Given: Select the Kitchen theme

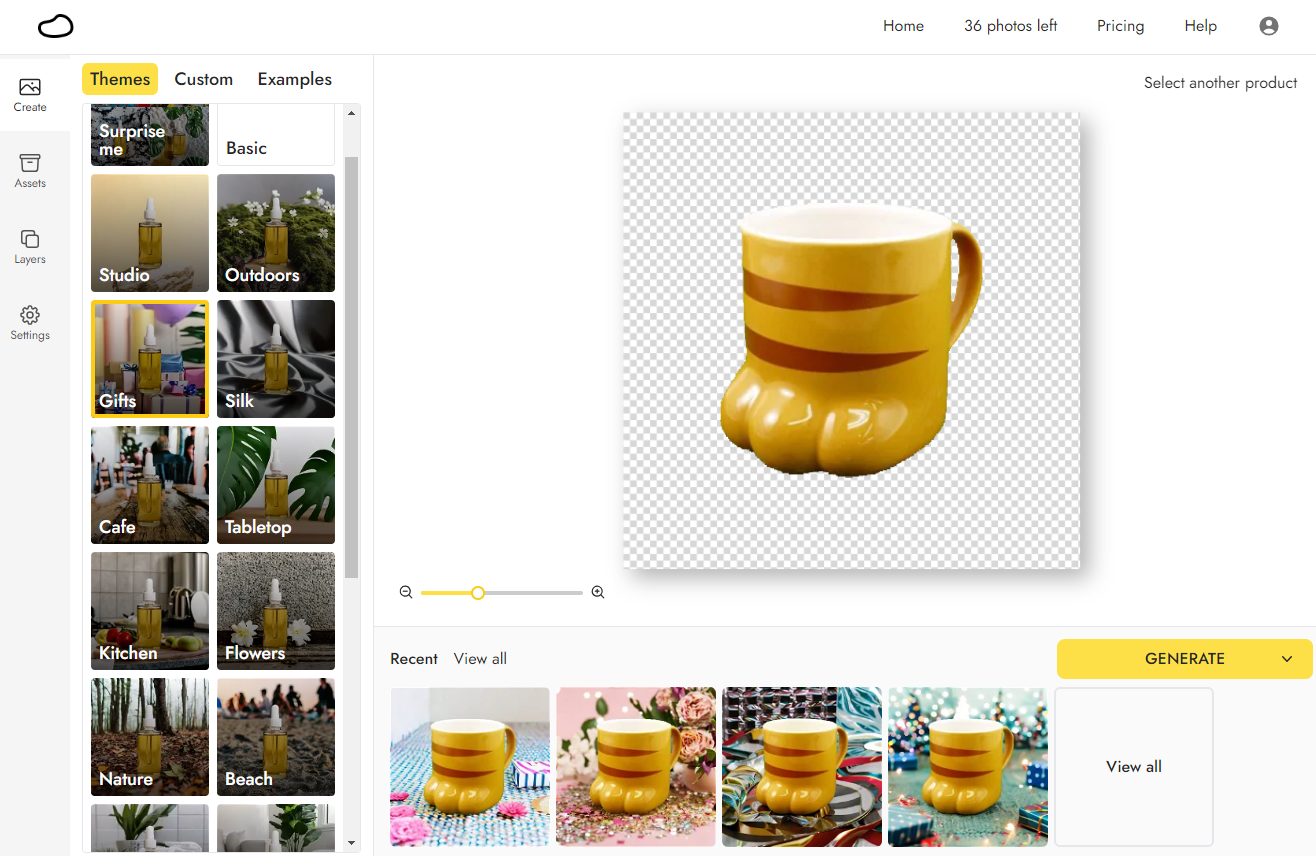Looking at the screenshot, I should tap(150, 611).
